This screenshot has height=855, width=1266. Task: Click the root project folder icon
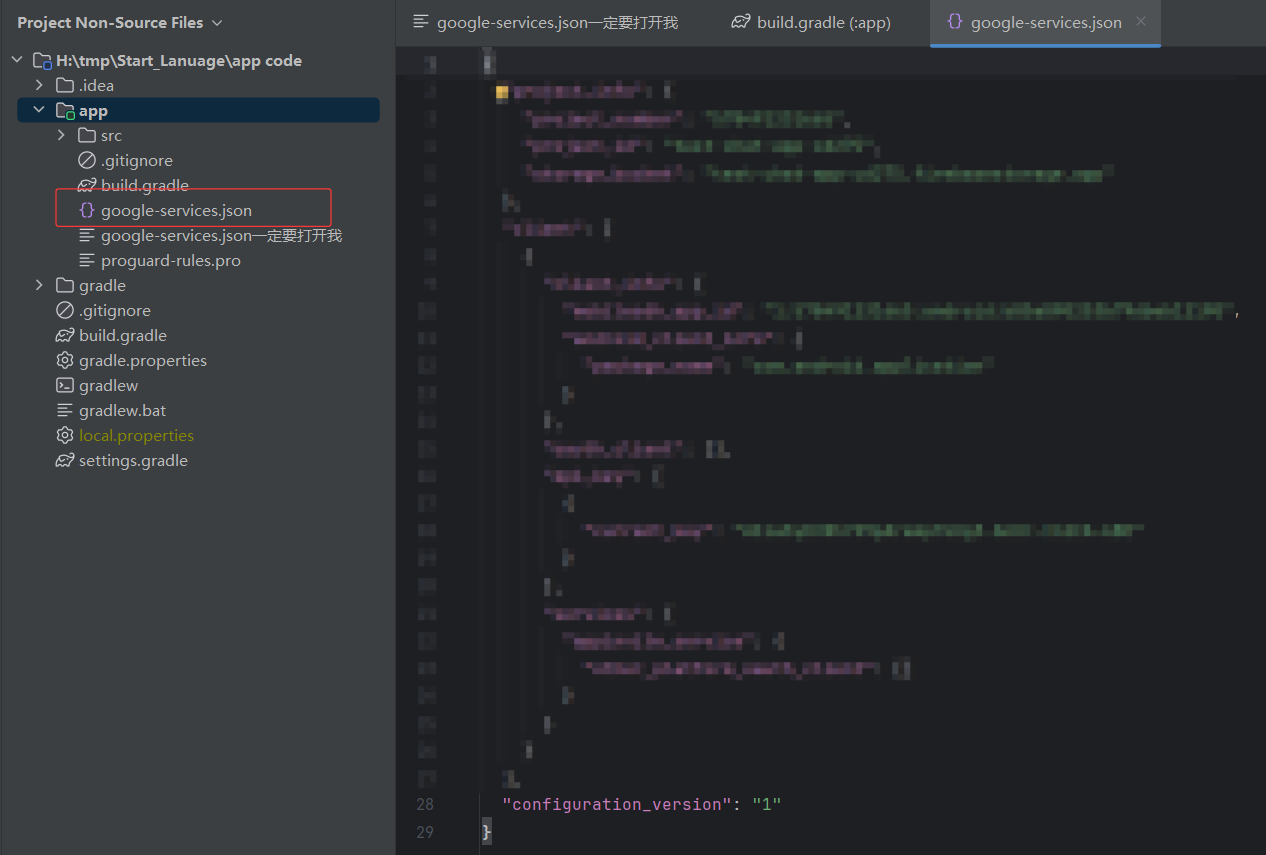click(x=42, y=61)
